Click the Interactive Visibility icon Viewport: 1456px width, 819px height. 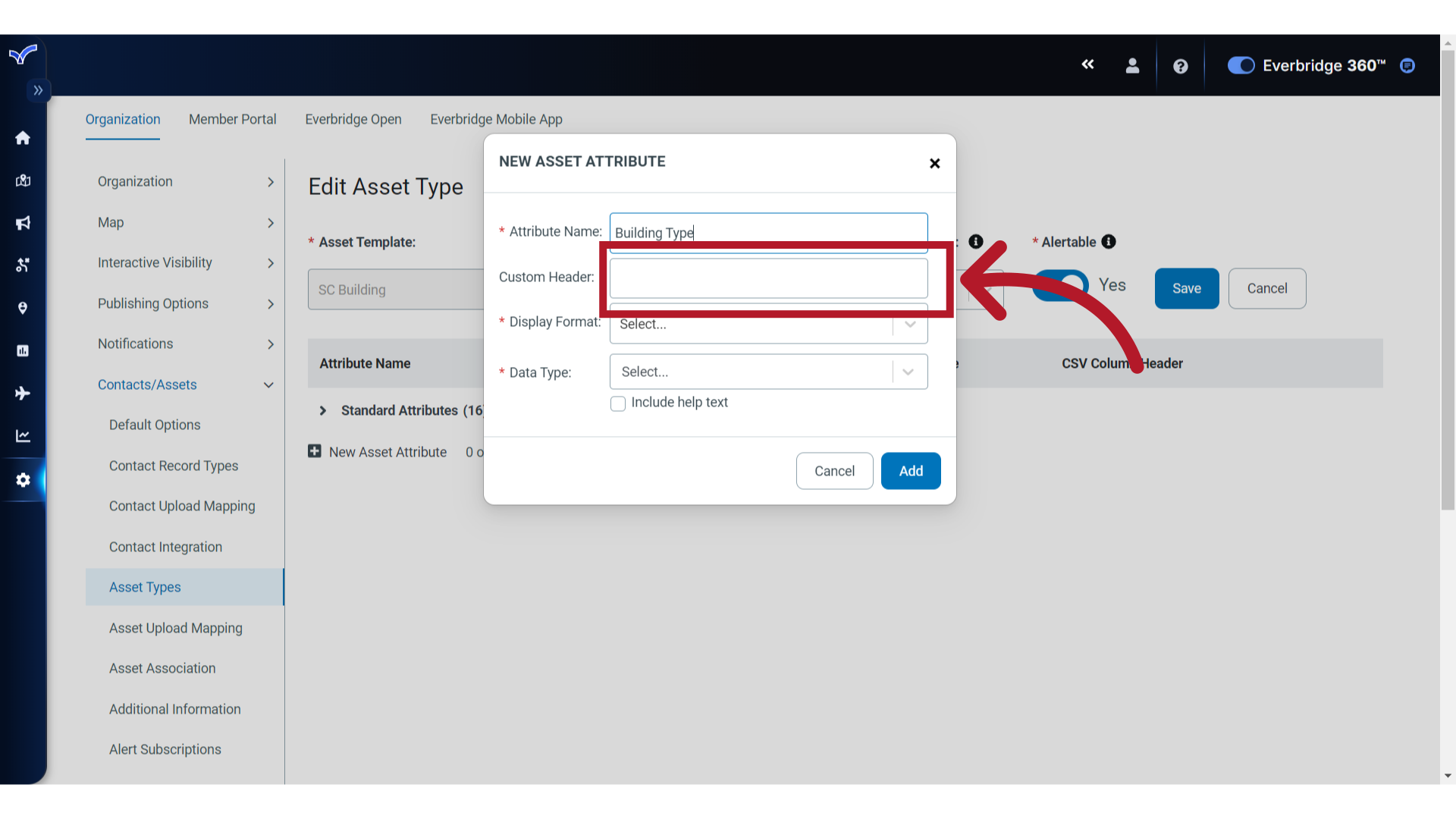tap(24, 265)
